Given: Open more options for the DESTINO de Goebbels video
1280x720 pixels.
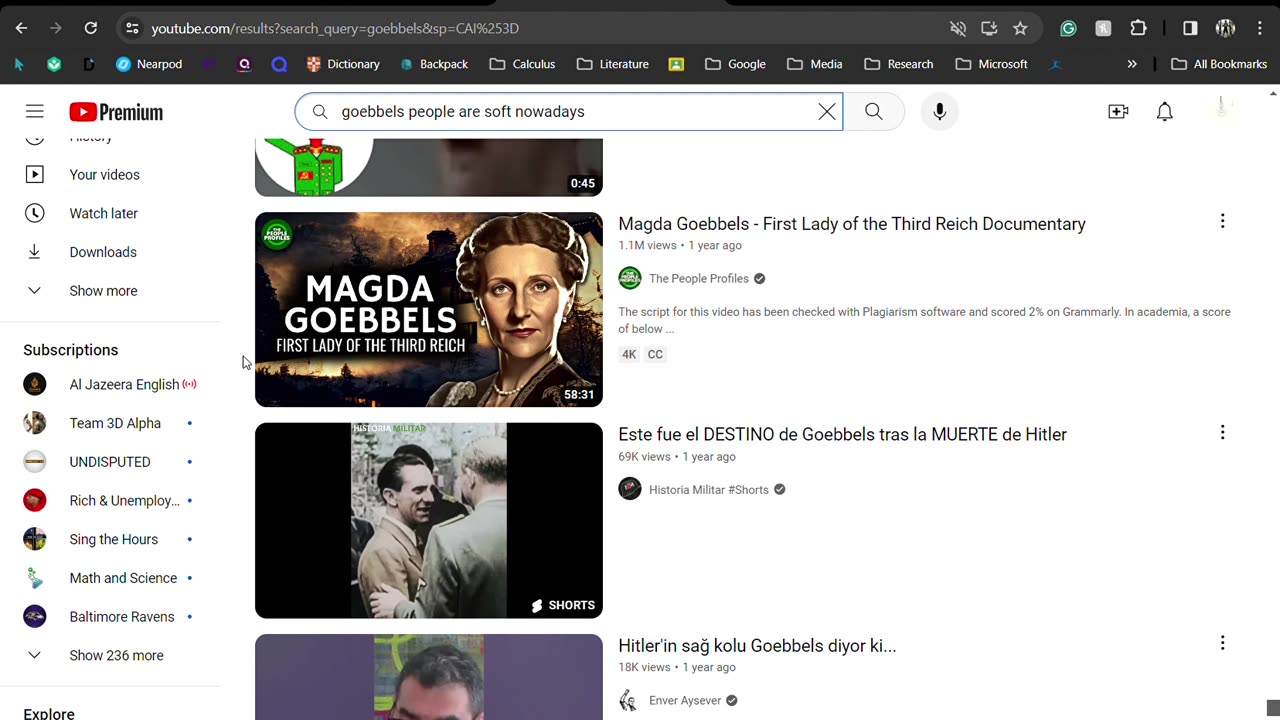Looking at the screenshot, I should [x=1222, y=433].
